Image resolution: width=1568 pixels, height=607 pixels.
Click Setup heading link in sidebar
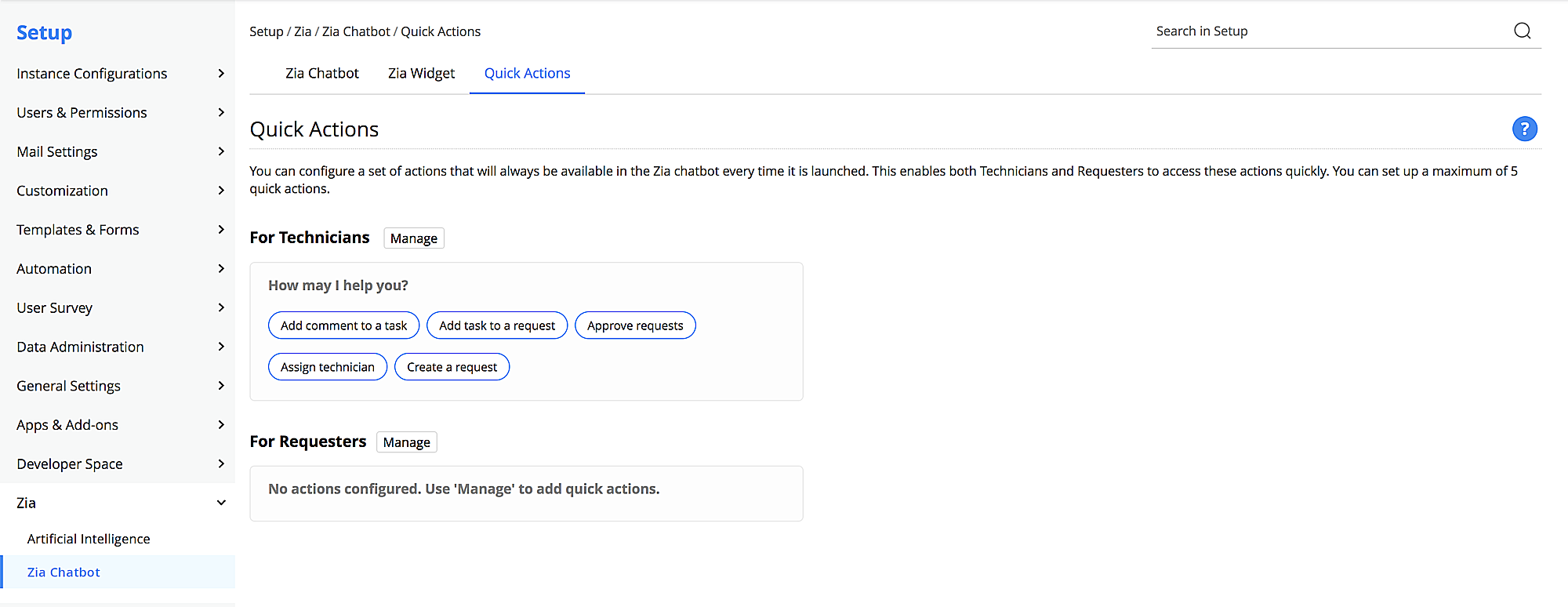click(x=44, y=32)
